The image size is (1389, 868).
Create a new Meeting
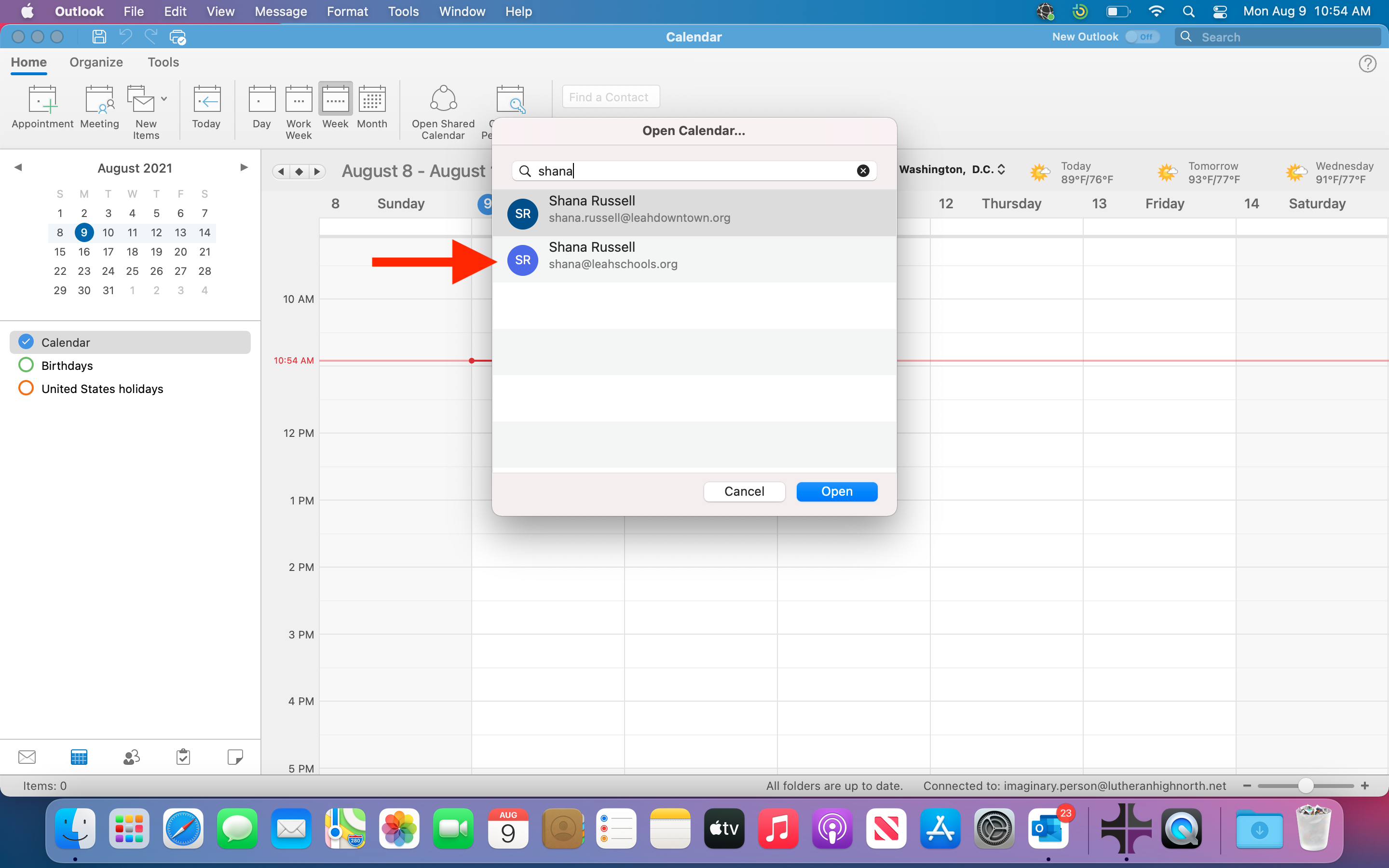pyautogui.click(x=99, y=107)
